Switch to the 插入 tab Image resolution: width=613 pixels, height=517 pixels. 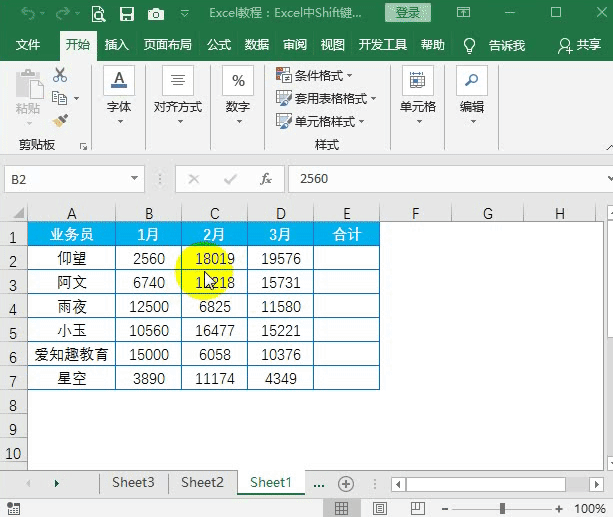tap(117, 45)
